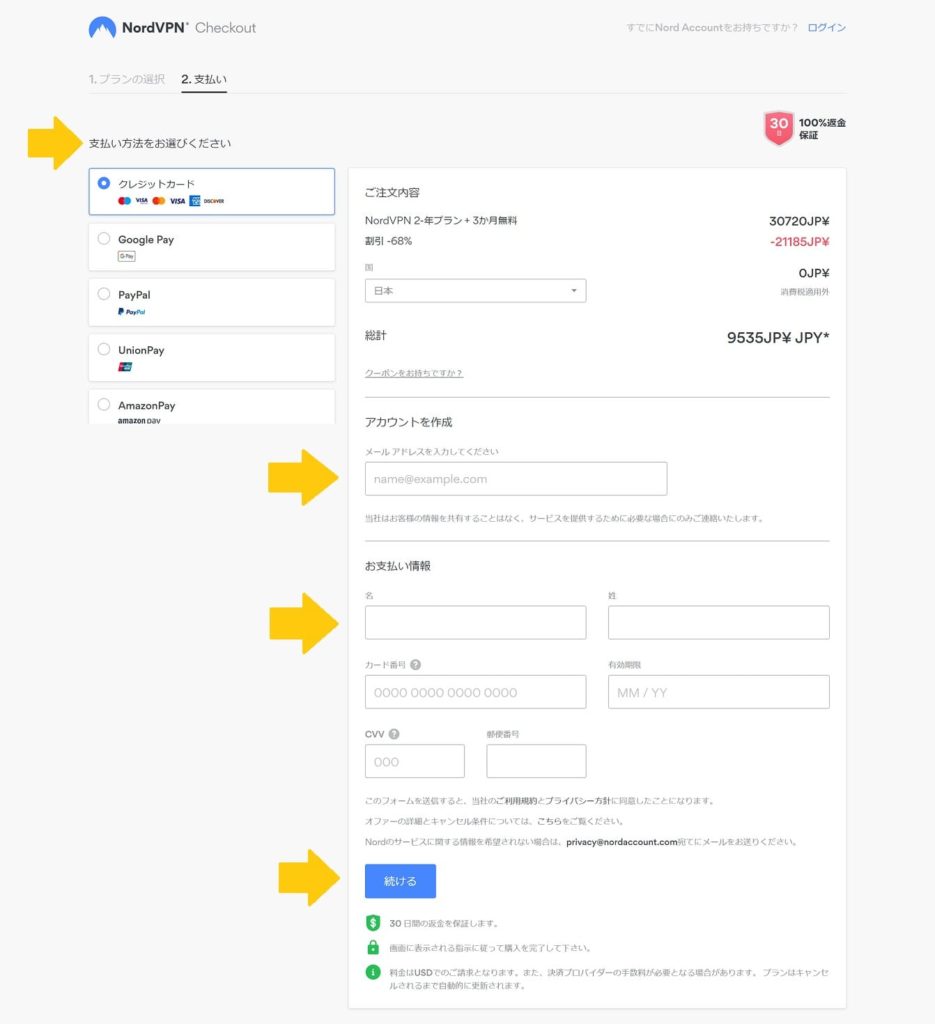The height and width of the screenshot is (1024, 935).
Task: Click the green info circle icon
Action: click(373, 972)
